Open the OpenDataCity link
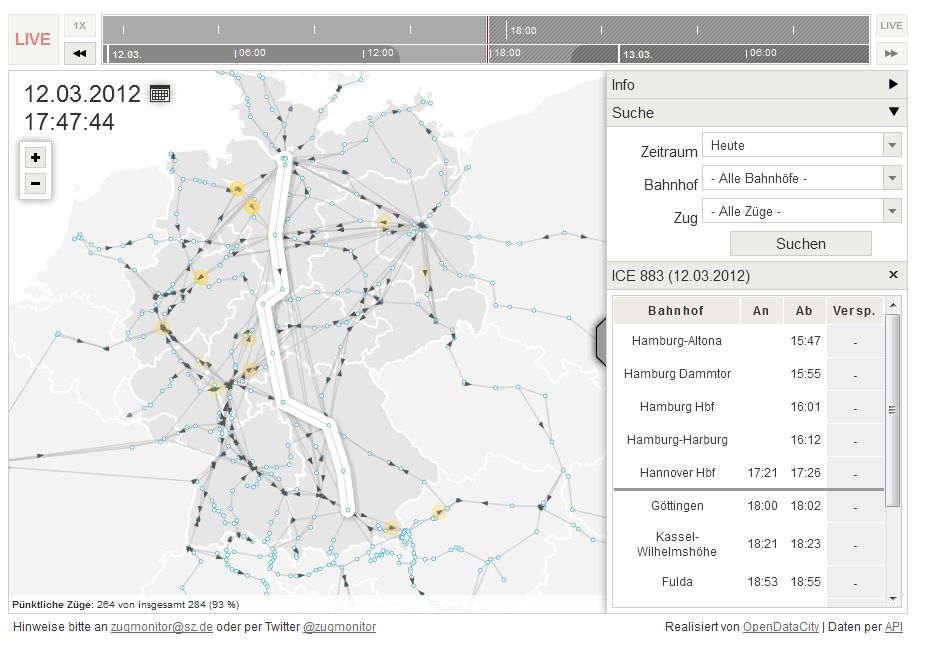The width and height of the screenshot is (927, 660). coord(782,627)
